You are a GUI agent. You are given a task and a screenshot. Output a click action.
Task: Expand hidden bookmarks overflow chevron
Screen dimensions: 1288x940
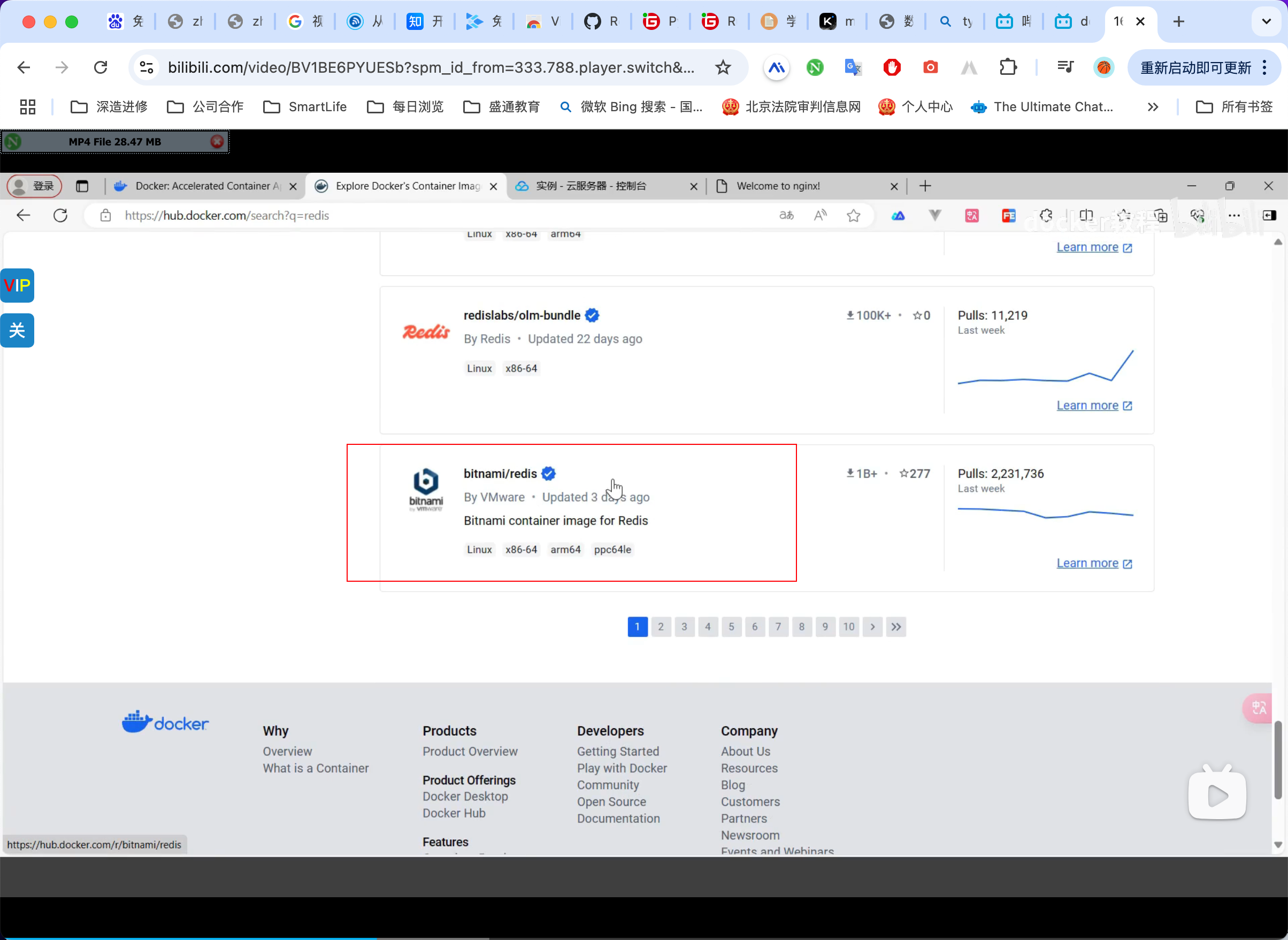(x=1153, y=107)
